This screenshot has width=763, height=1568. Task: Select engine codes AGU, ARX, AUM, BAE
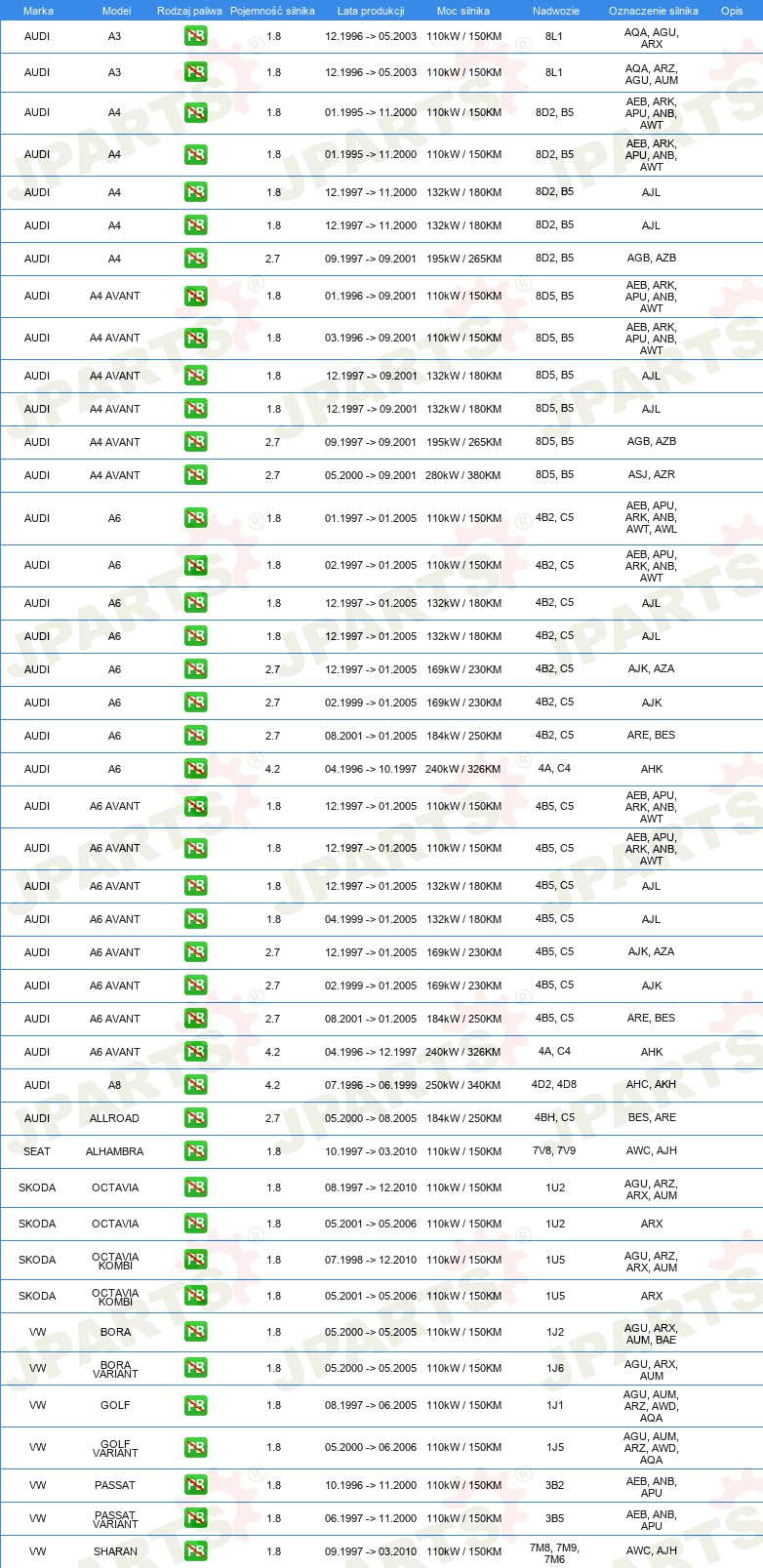coord(652,1334)
